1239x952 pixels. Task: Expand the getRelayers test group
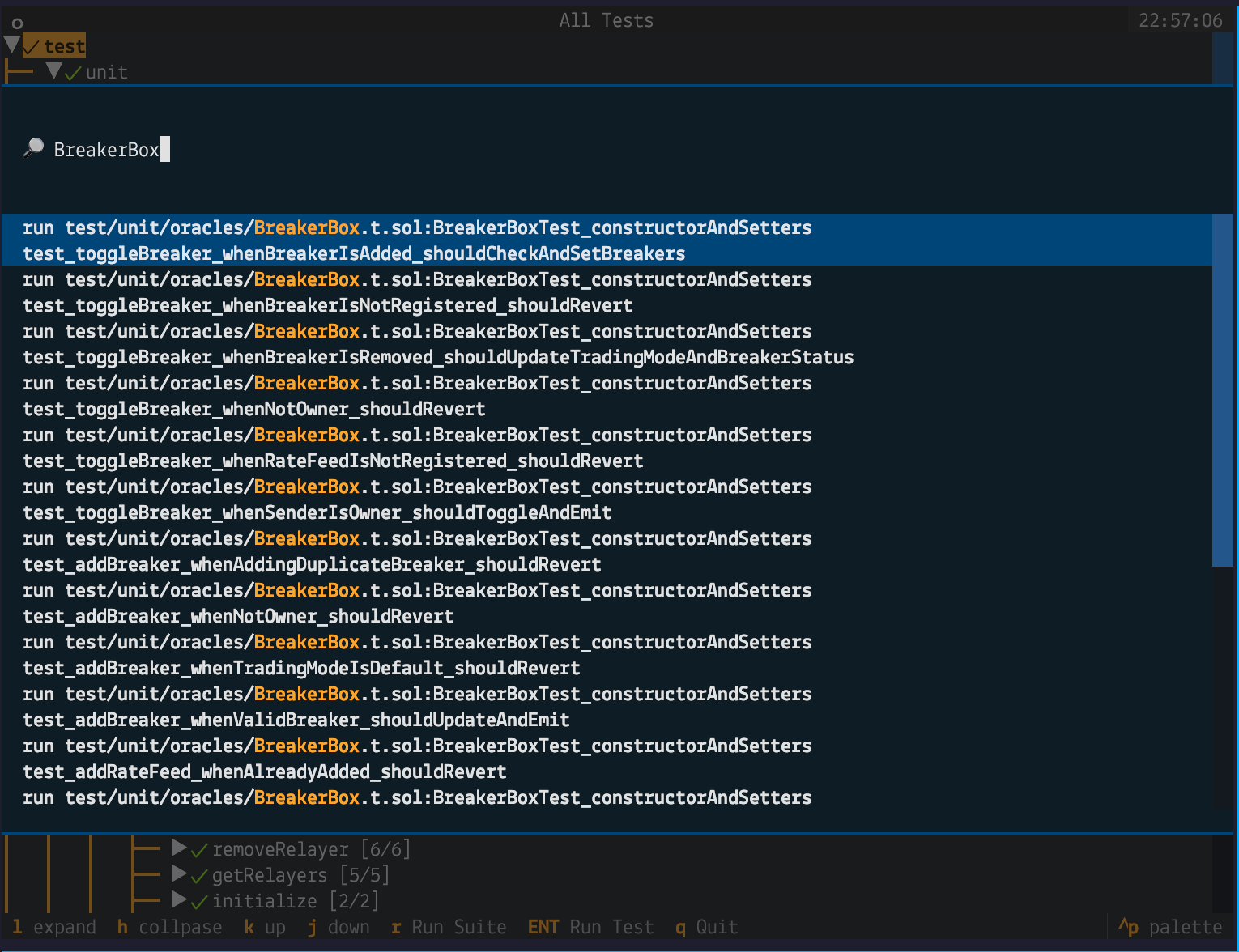(179, 873)
